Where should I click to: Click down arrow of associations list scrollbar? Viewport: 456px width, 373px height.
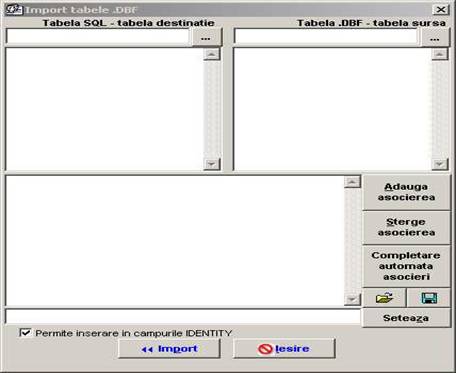point(352,299)
